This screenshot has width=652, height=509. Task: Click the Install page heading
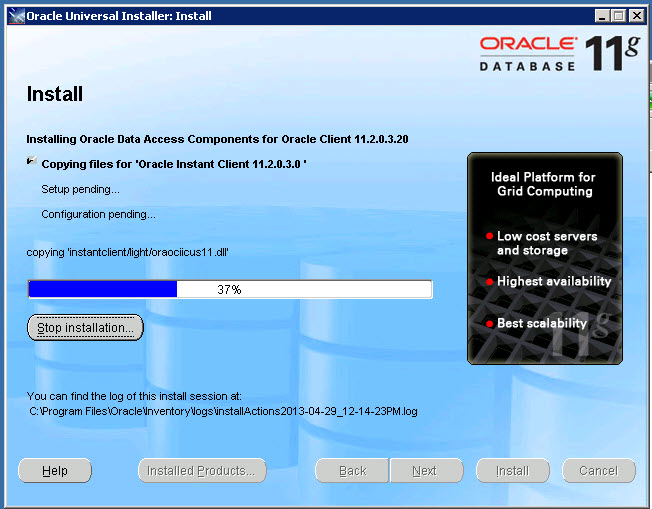[x=54, y=94]
